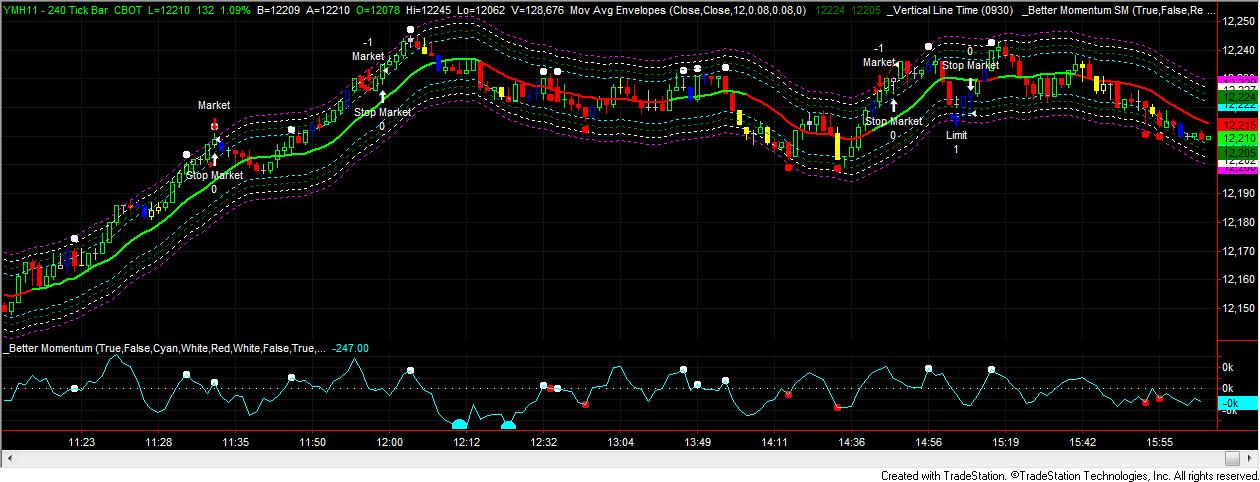
Task: Click the 11:23 time axis label
Action: (81, 441)
